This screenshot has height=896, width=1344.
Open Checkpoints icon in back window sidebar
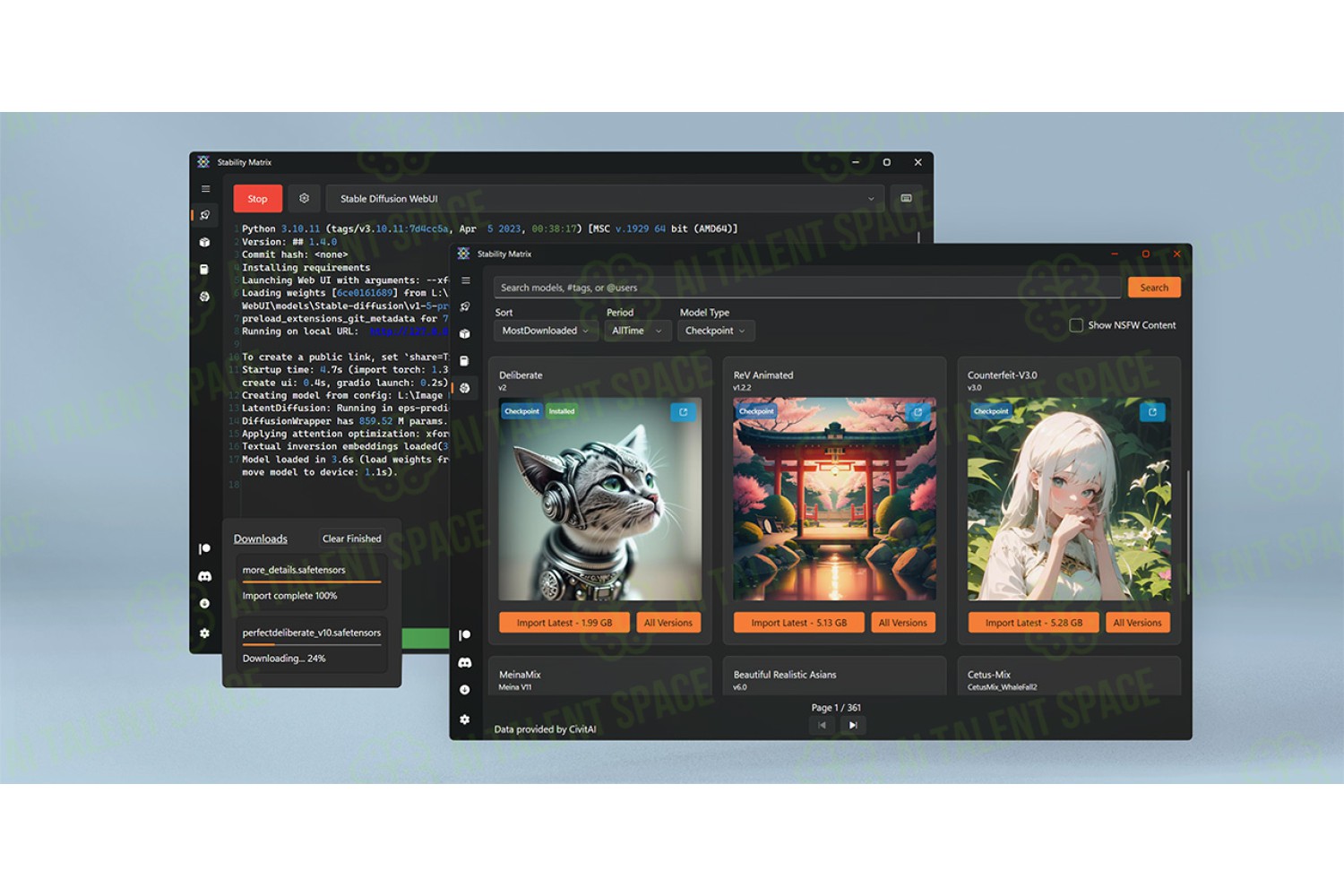pos(205,269)
